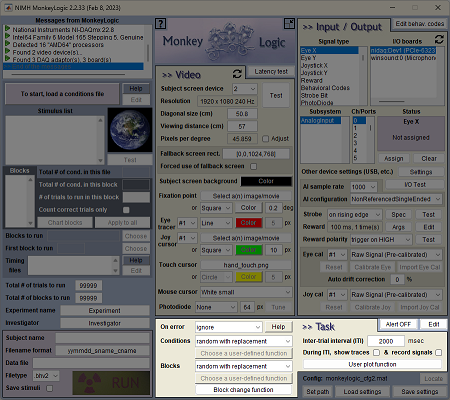Image resolution: width=450 pixels, height=400 pixels.
Task: Click Clear button for Eye X
Action: click(429, 159)
